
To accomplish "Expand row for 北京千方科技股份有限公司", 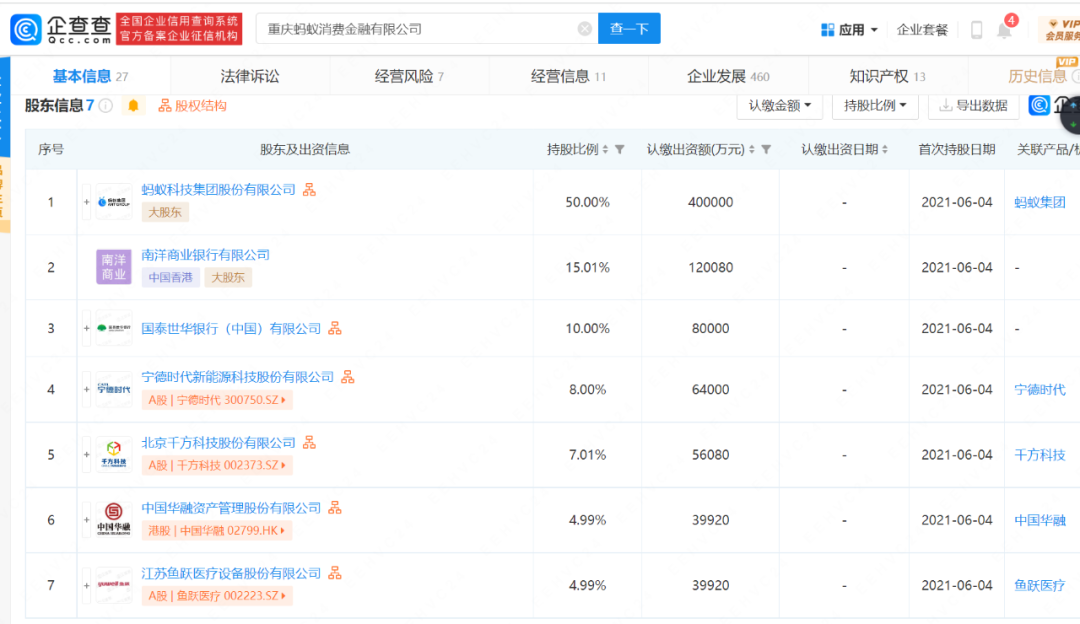I will click(x=86, y=455).
